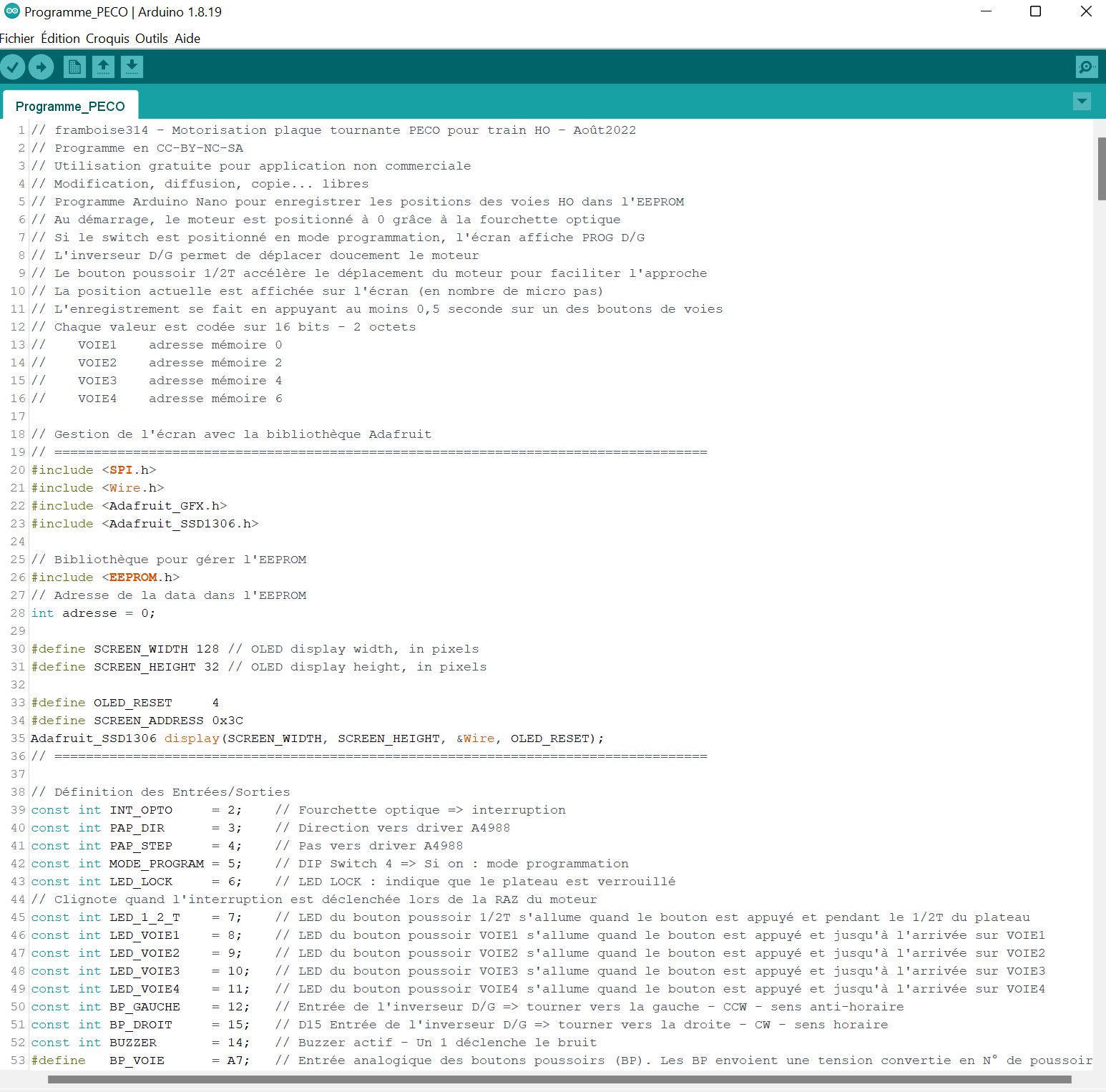
Task: Expand the tab options dropdown arrow
Action: pos(1082,102)
